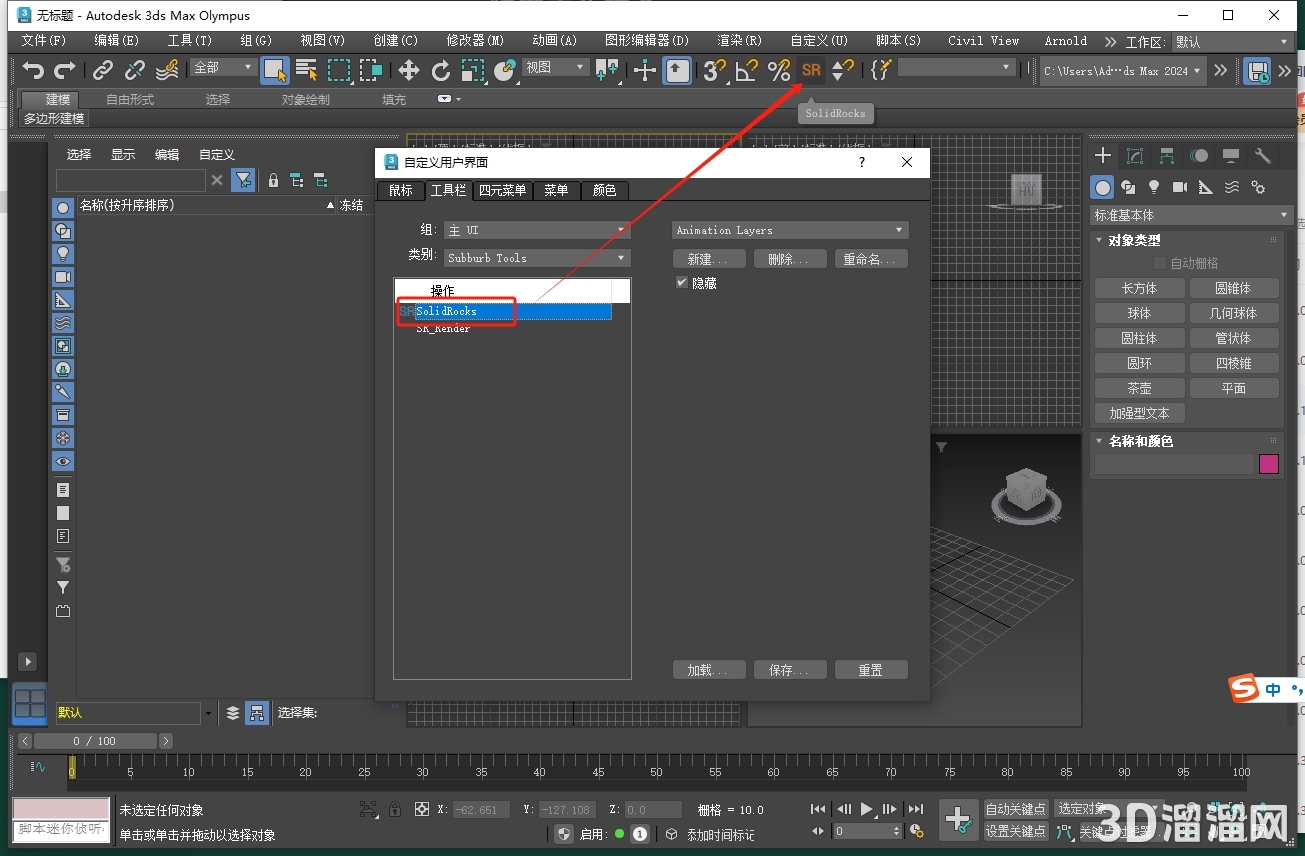
Task: Open the Hierarchy panel tab icon
Action: [1167, 156]
